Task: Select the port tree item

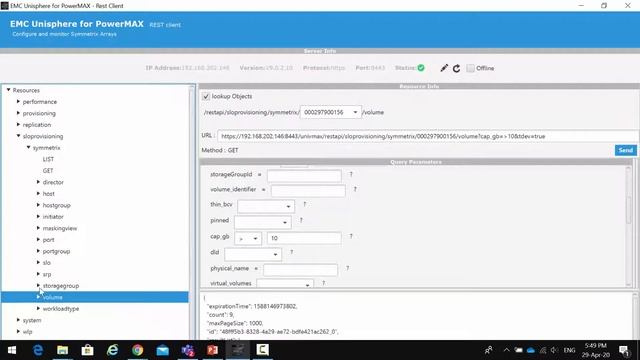Action: [48, 240]
